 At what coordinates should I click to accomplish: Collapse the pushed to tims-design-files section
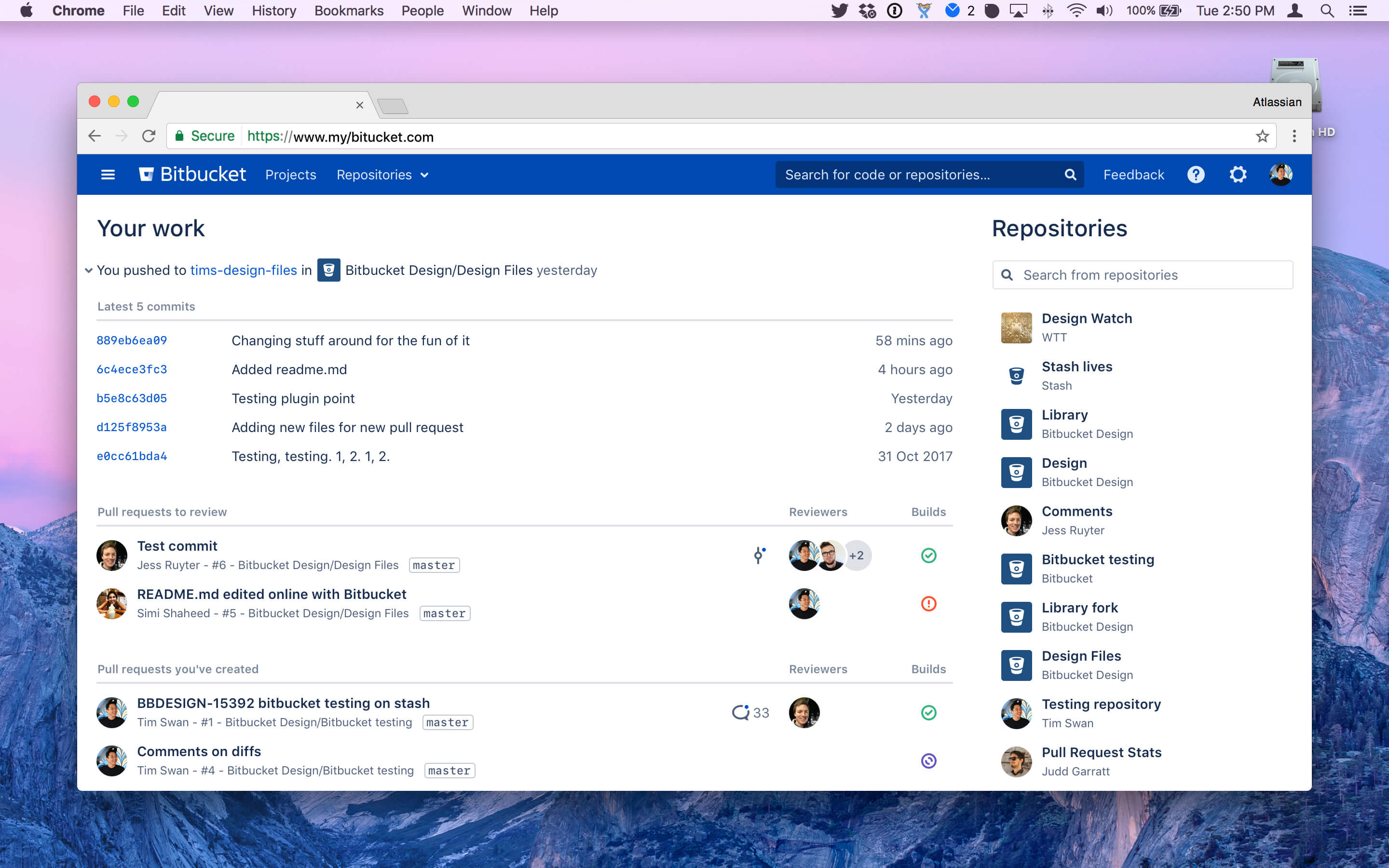coord(88,271)
